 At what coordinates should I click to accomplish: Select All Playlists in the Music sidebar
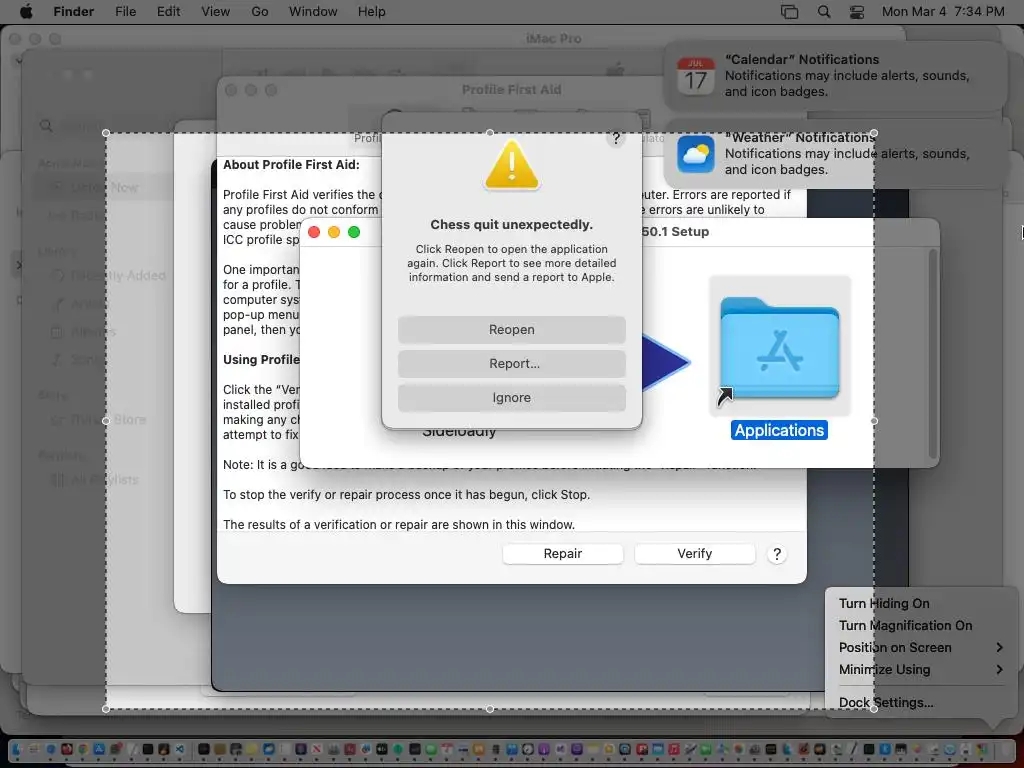tap(97, 480)
